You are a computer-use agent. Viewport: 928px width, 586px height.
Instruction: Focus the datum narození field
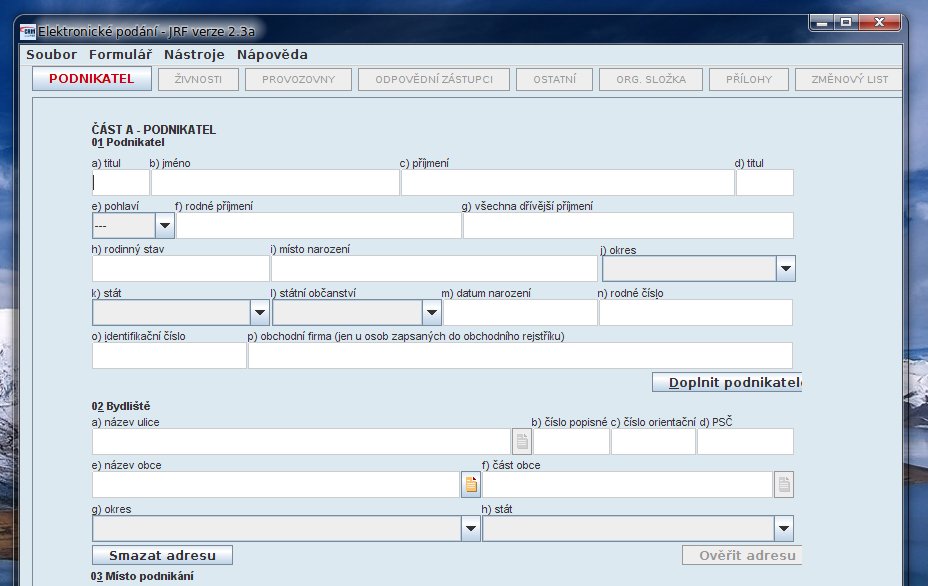[519, 313]
